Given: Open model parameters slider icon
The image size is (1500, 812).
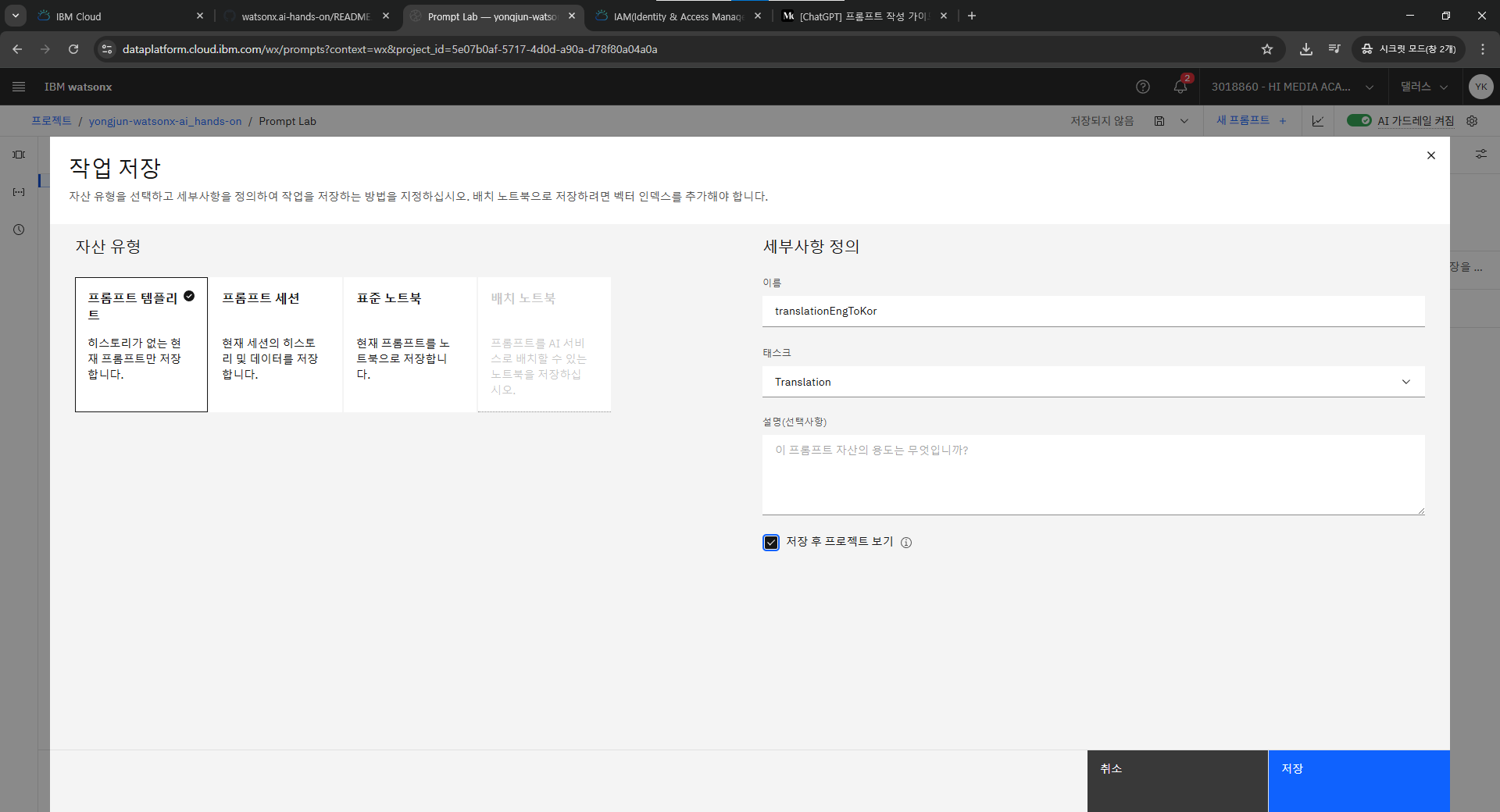Looking at the screenshot, I should pyautogui.click(x=1480, y=155).
